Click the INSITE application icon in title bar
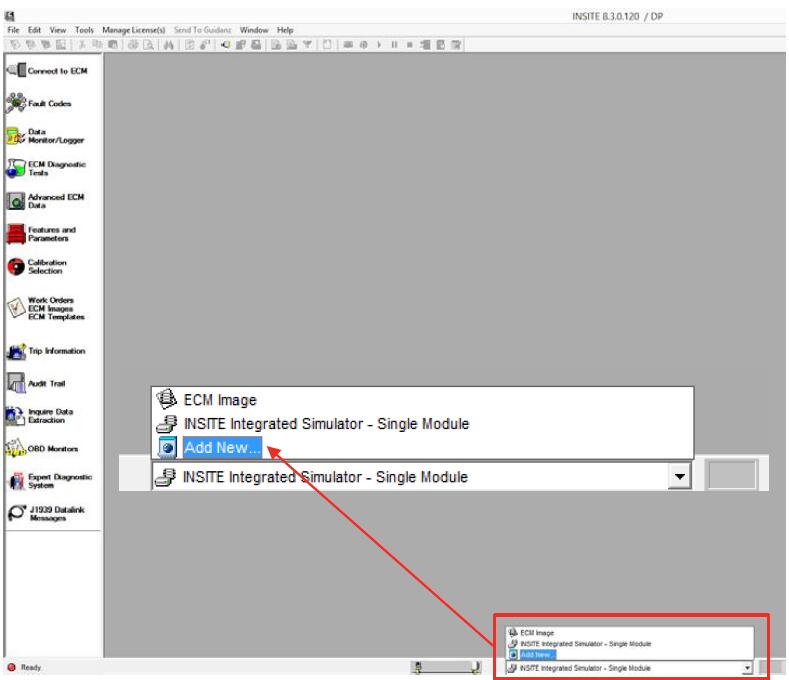The image size is (789, 680). coord(10,16)
